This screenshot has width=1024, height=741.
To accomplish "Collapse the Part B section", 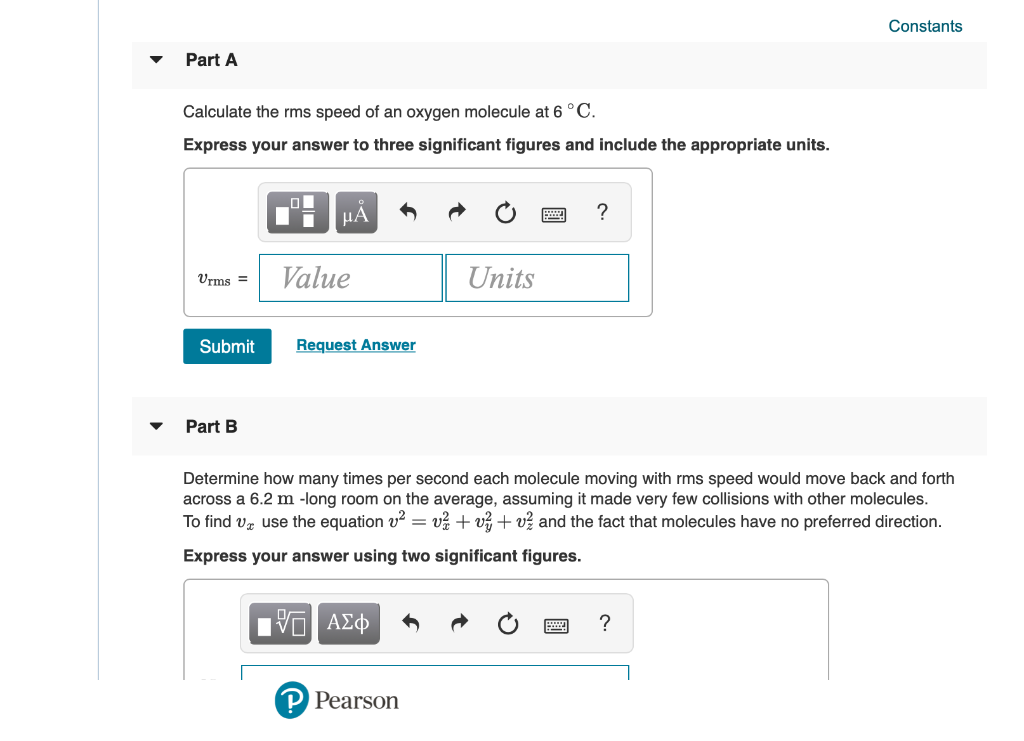I will pos(156,426).
